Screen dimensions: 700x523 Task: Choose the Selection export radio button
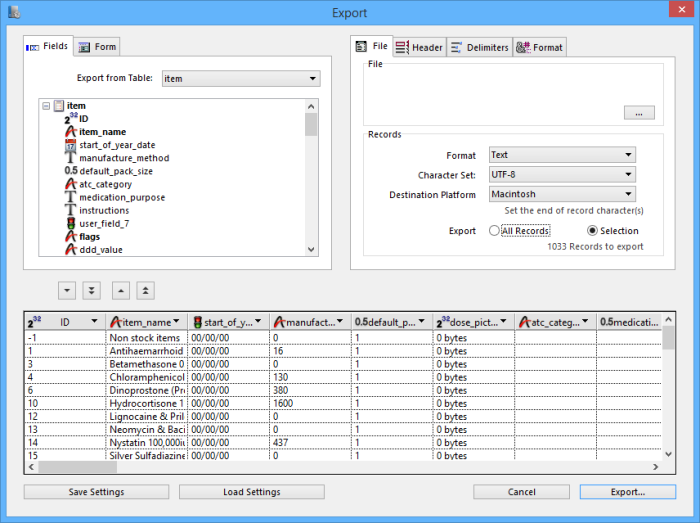tap(593, 231)
